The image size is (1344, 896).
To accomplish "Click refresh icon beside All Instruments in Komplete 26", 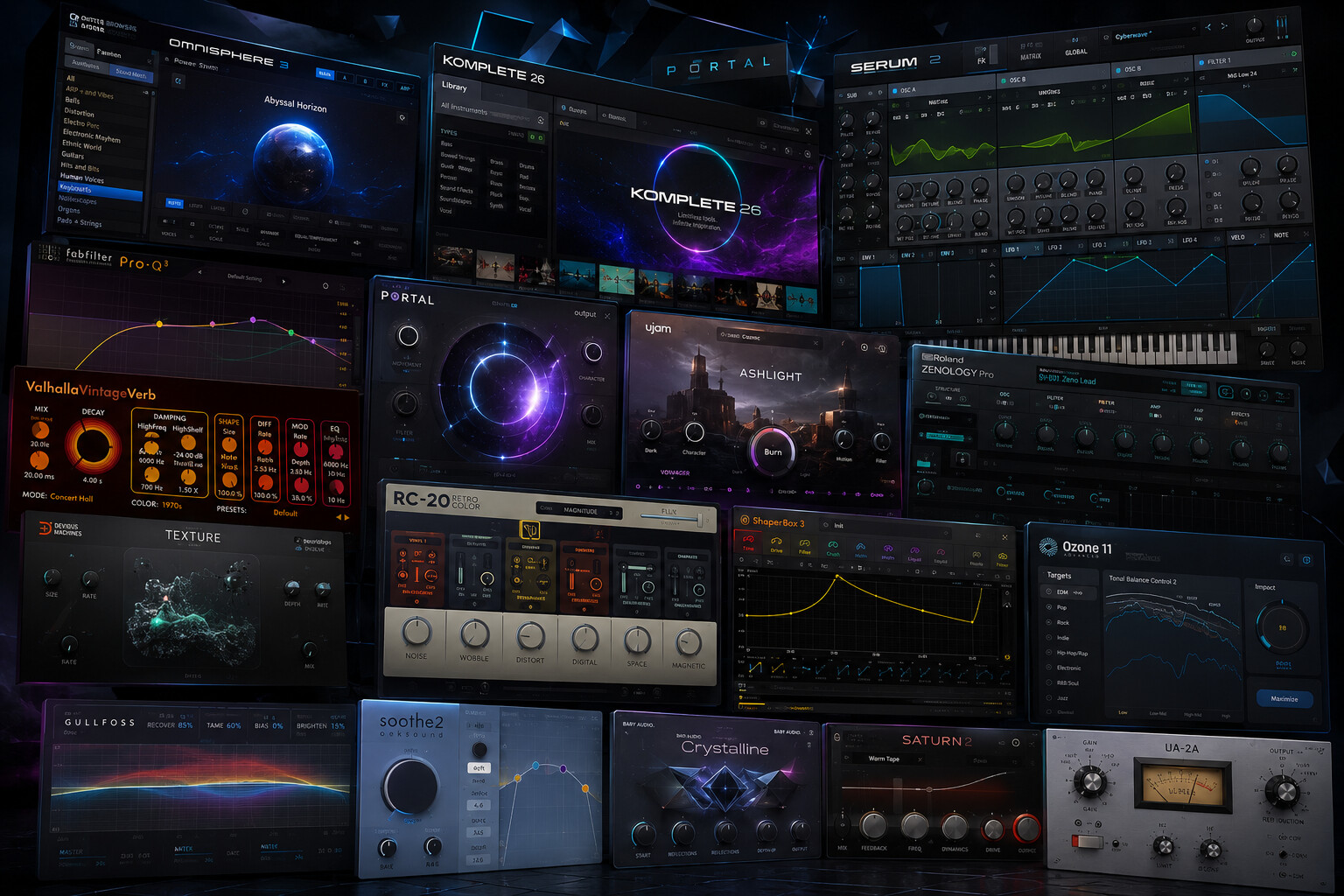I will pyautogui.click(x=541, y=120).
